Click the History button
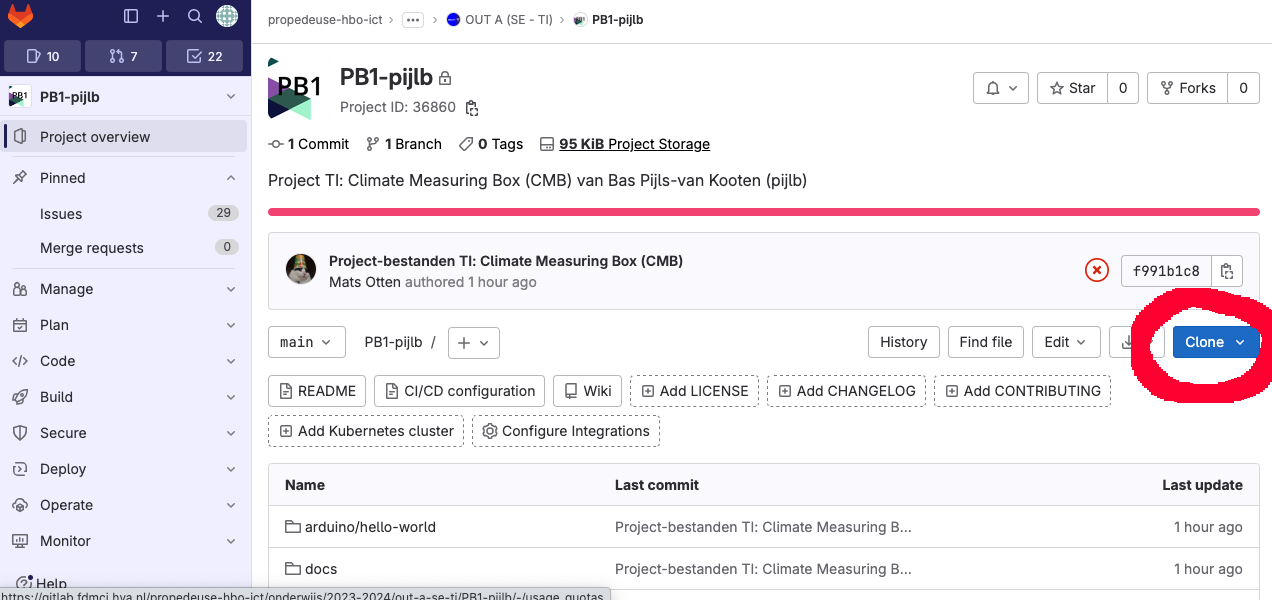Image resolution: width=1272 pixels, height=600 pixels. coord(904,342)
